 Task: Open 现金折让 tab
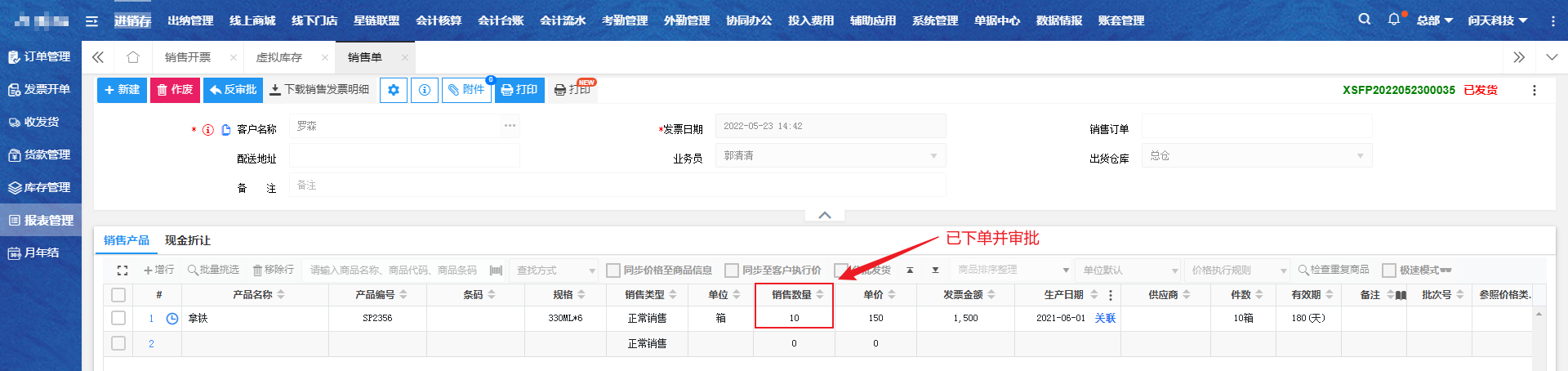(188, 240)
